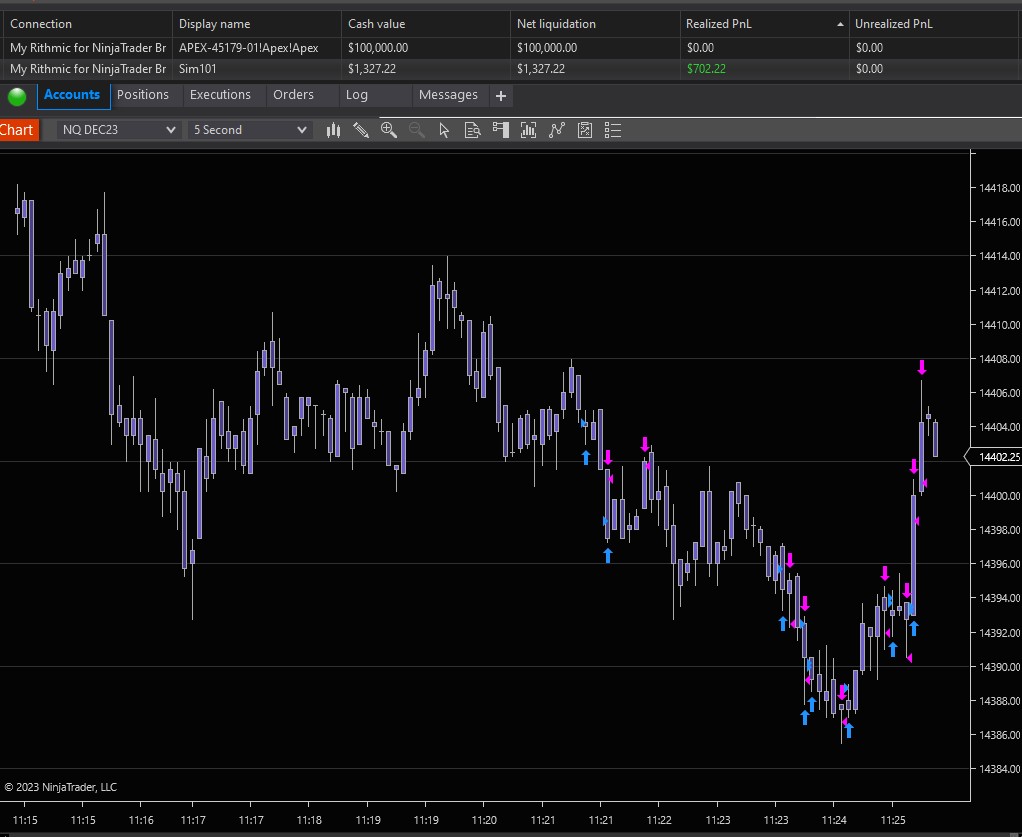Open the Executions tab
The width and height of the screenshot is (1022, 837).
point(220,95)
